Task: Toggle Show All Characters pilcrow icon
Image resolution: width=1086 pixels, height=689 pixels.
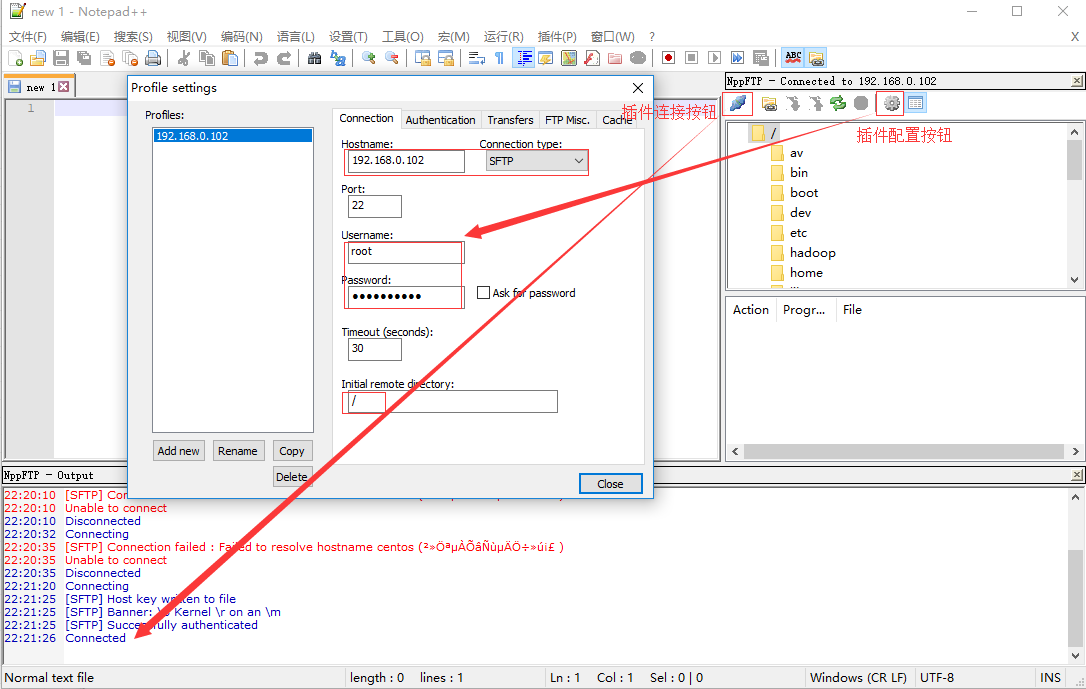Action: 499,58
